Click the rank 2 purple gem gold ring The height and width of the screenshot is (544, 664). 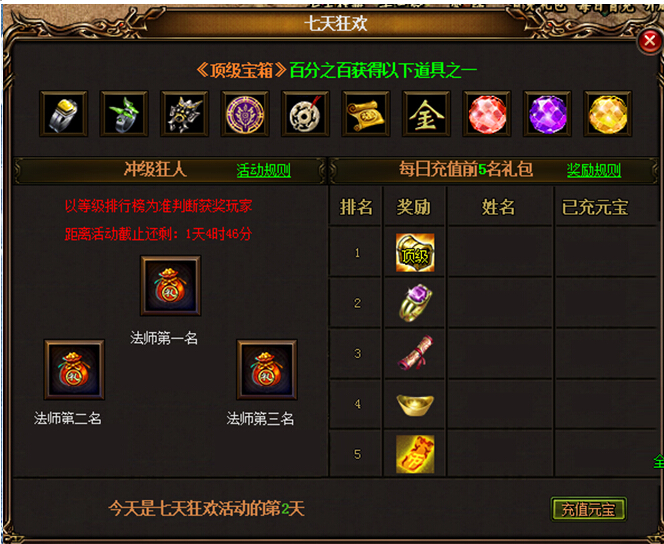pyautogui.click(x=415, y=303)
